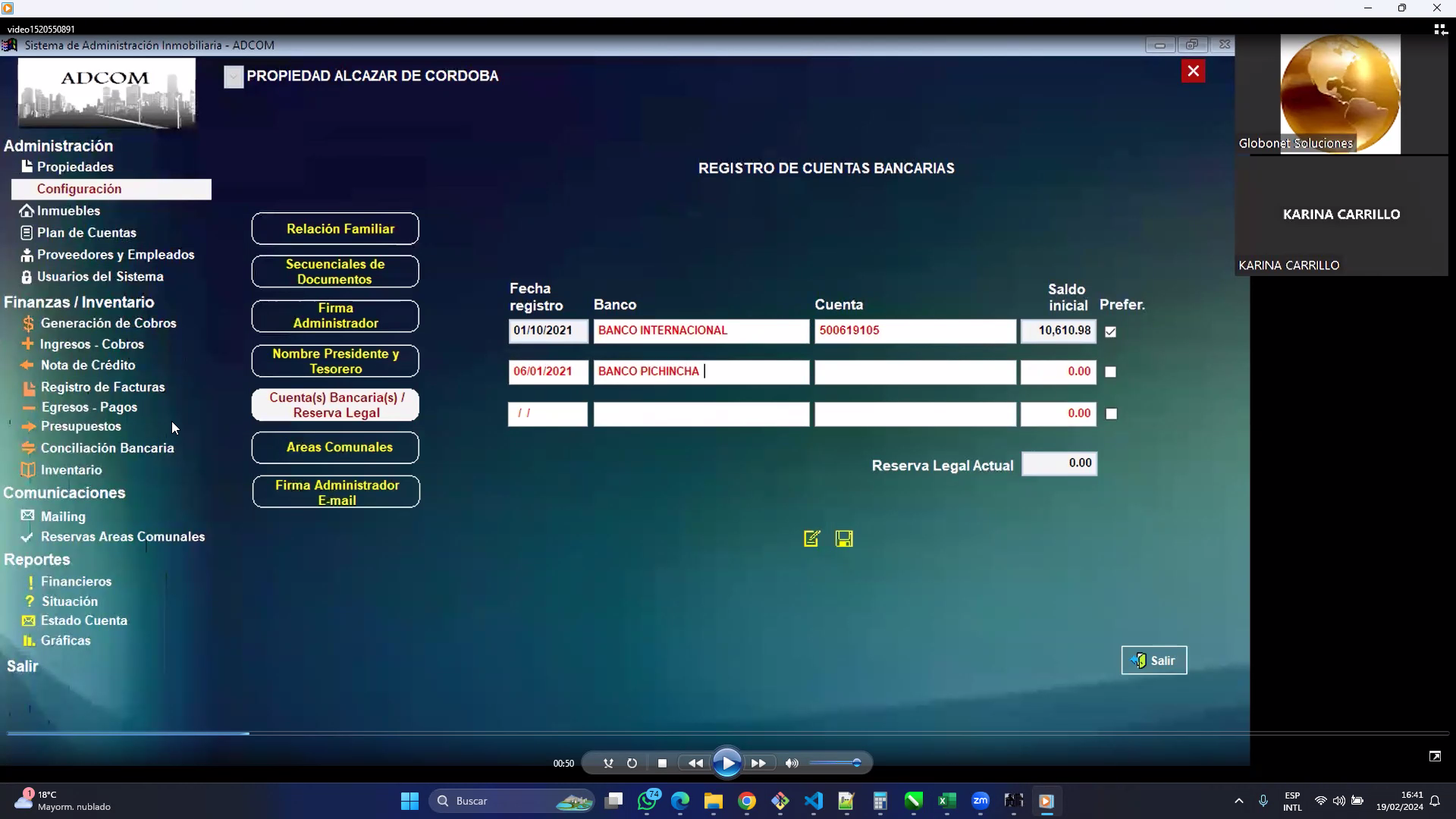Check the Prefer box for BANCO PICHINCHA

click(1110, 372)
